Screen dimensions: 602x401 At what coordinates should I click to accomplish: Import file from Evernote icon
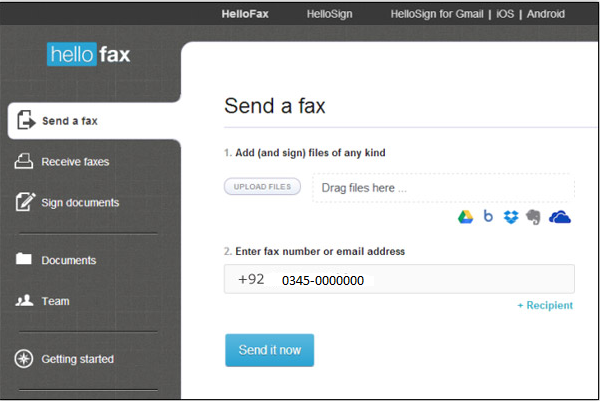click(533, 217)
